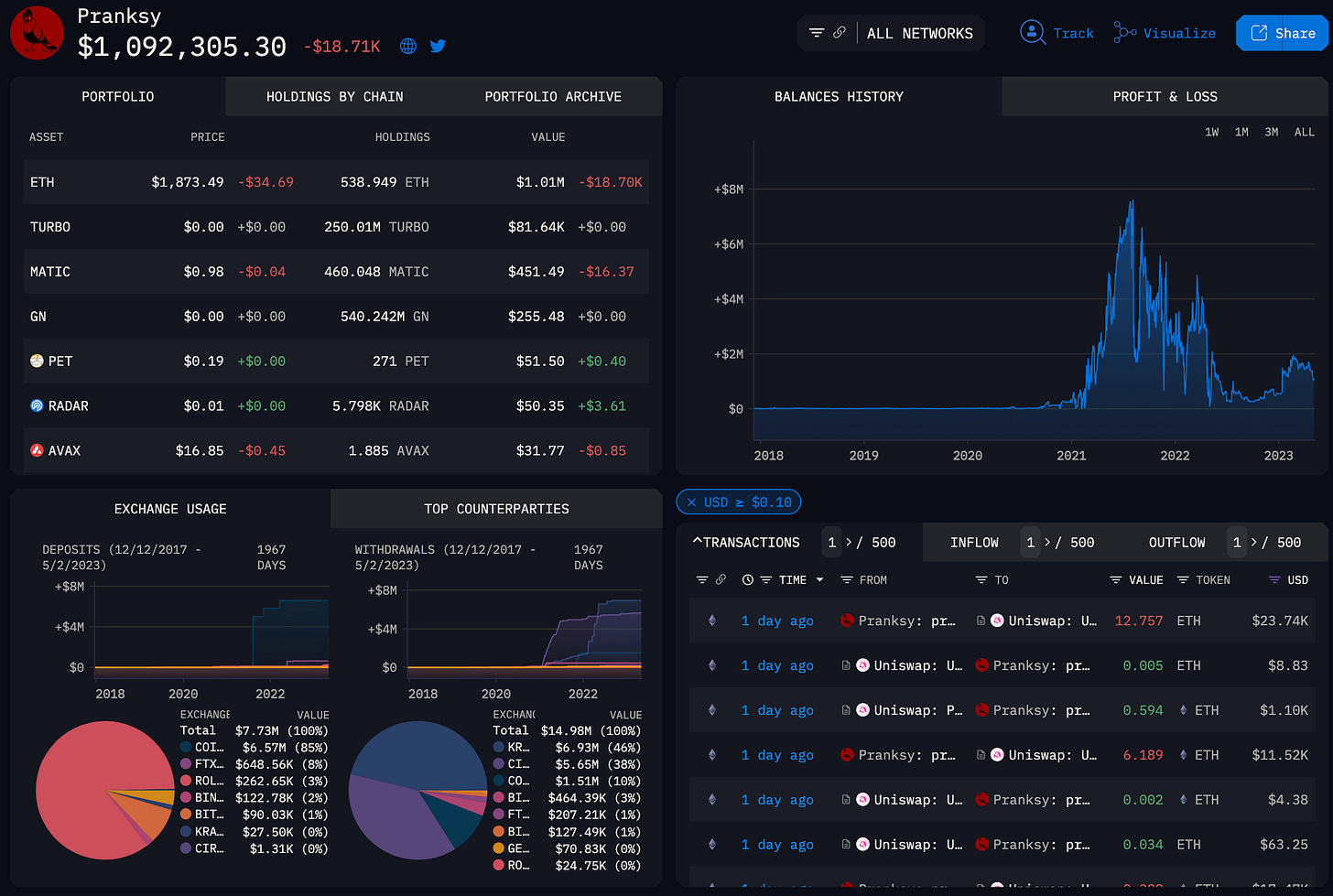Open the FROM column filter
Screen dimensions: 1333x896
pos(847,580)
